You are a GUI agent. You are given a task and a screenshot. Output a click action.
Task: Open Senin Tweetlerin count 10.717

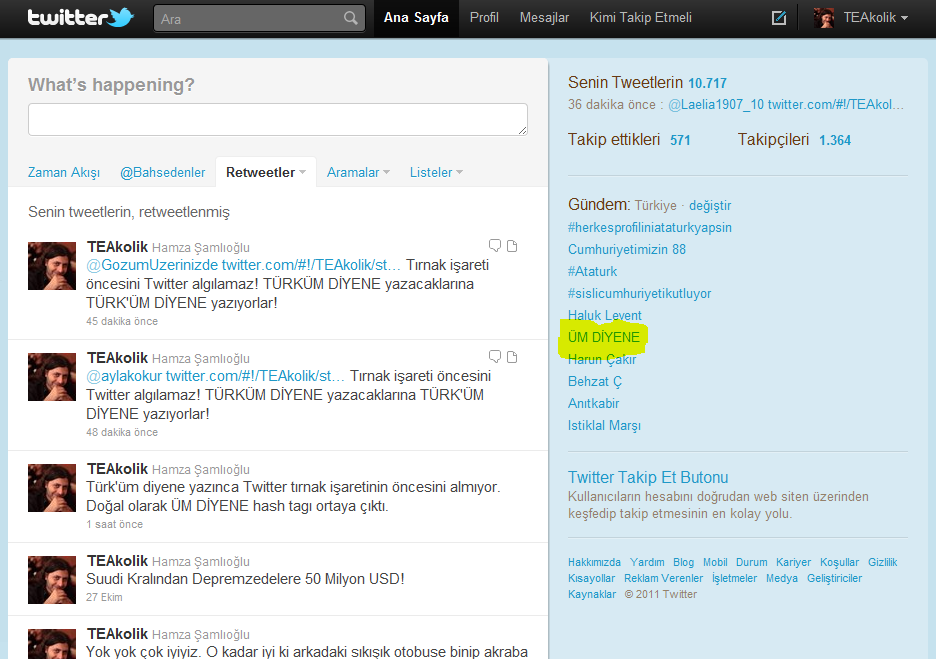click(x=707, y=83)
